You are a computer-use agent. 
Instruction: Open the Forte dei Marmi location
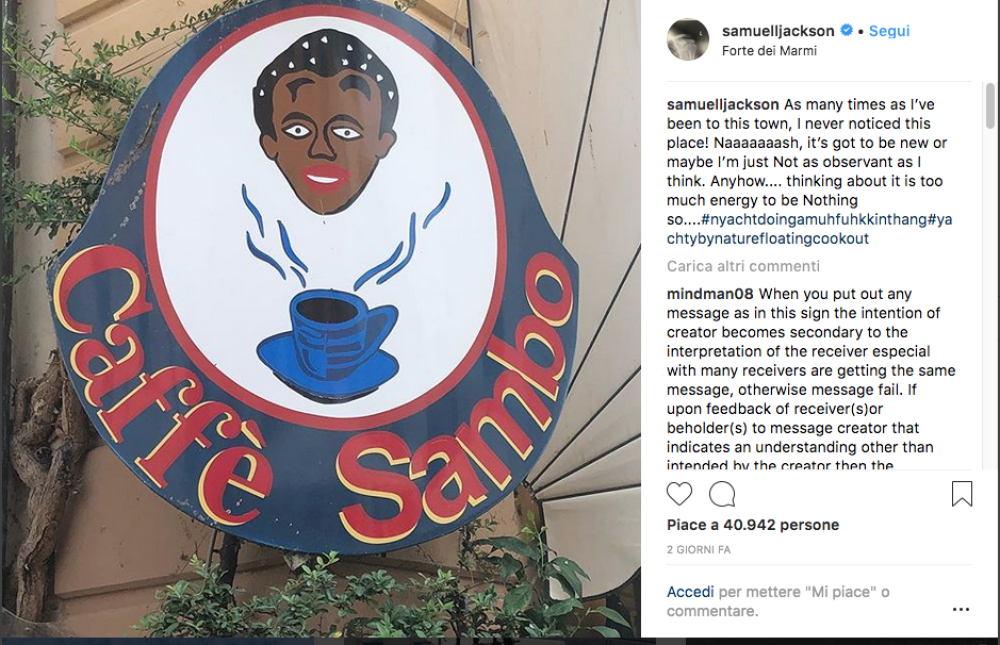769,51
